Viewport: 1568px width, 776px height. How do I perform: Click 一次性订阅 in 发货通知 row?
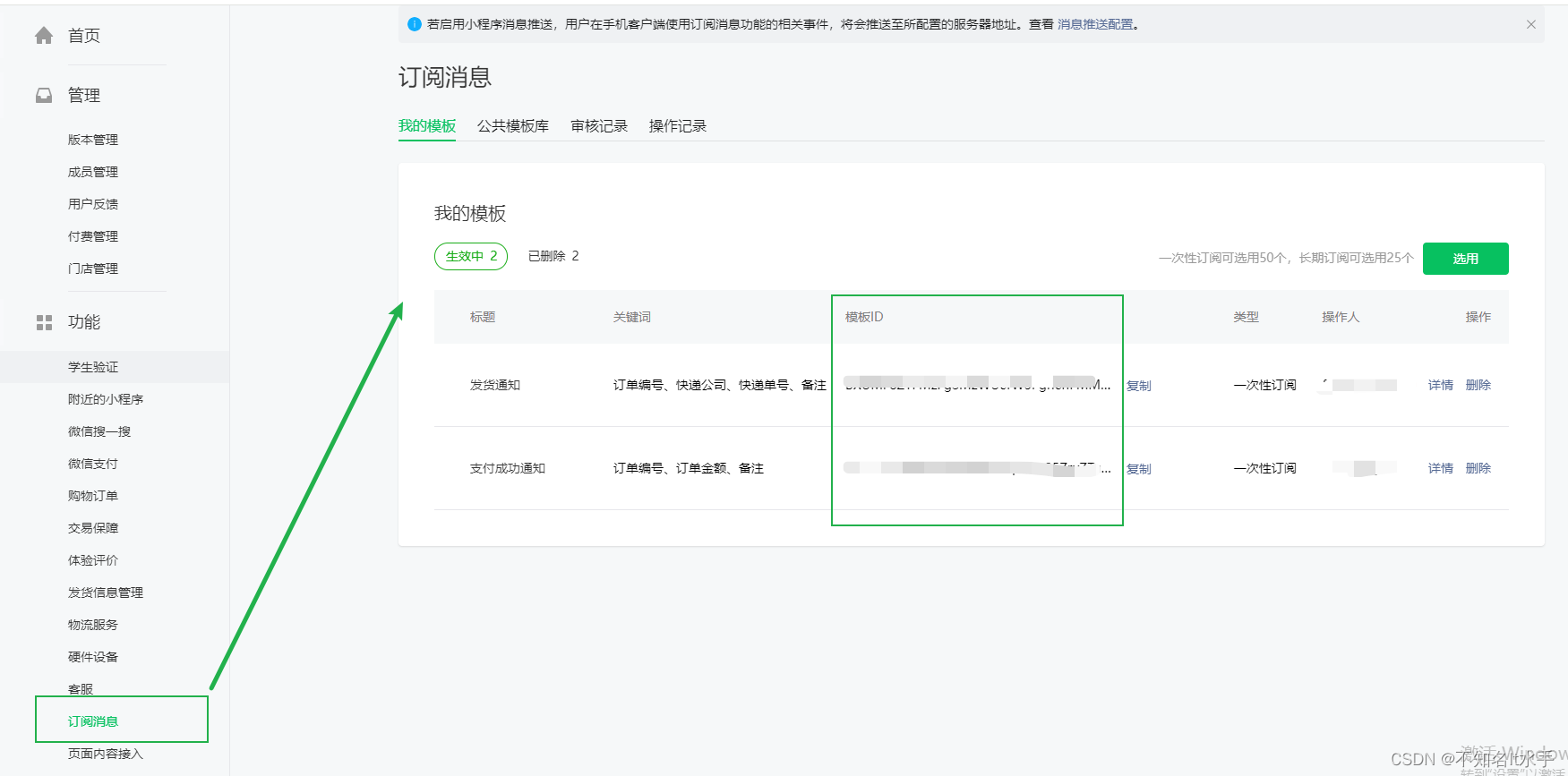pos(1265,385)
